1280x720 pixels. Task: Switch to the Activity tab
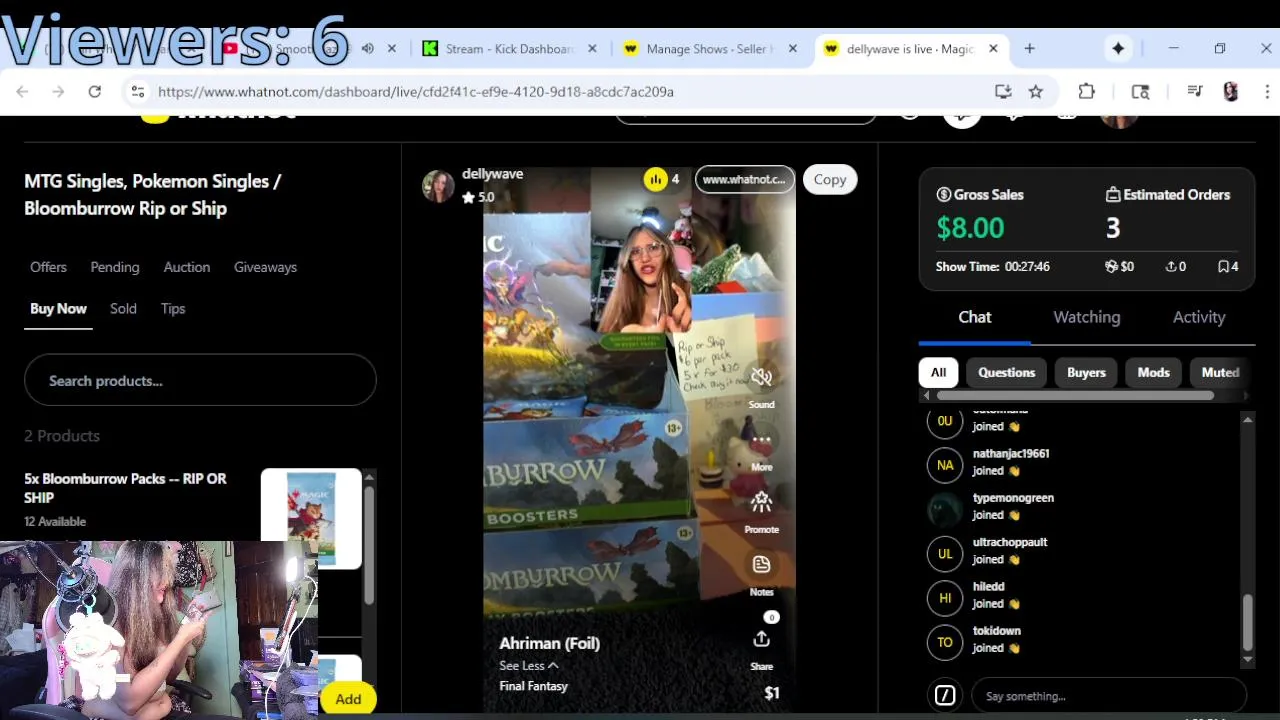1198,317
